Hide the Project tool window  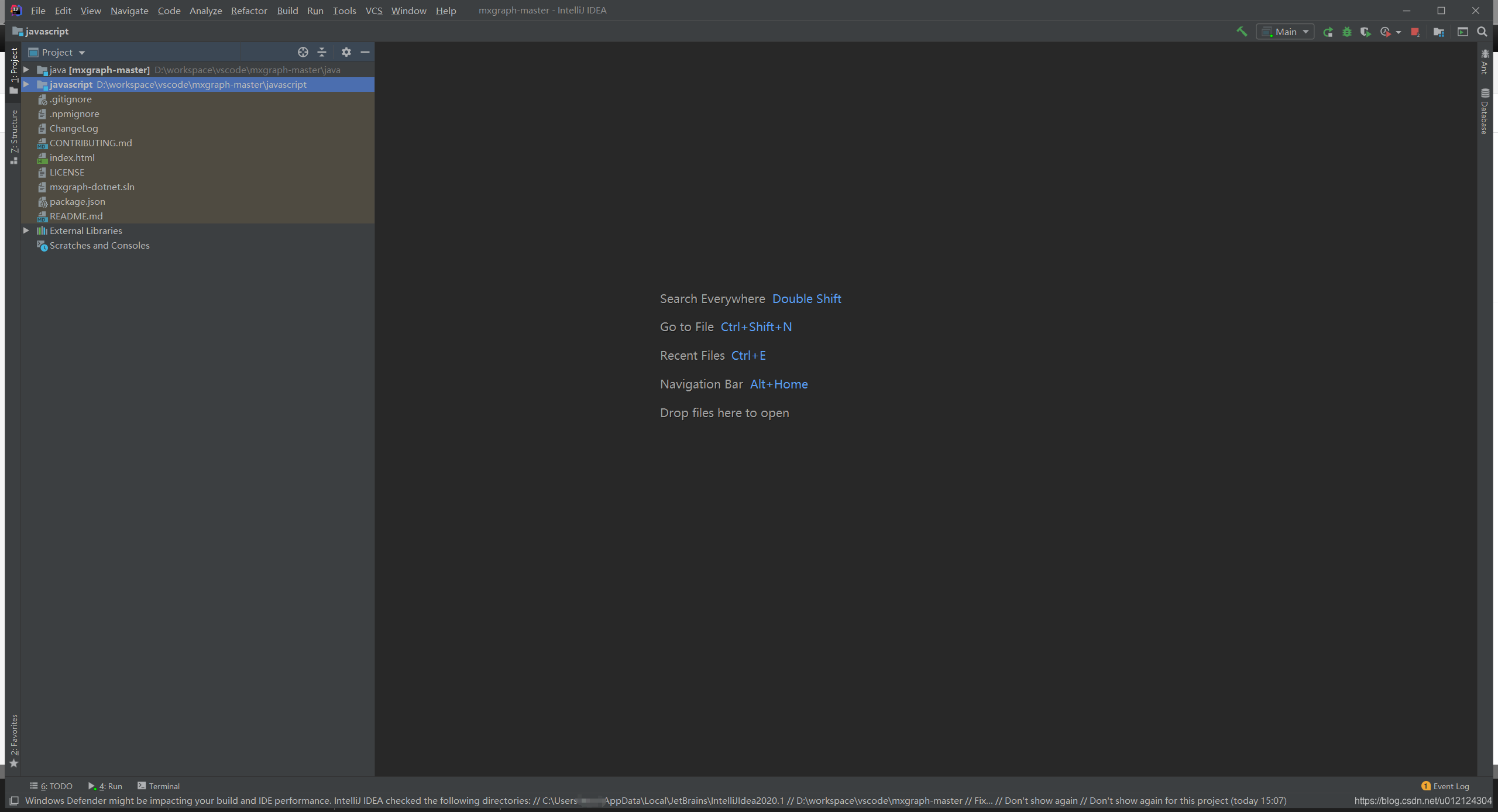365,52
